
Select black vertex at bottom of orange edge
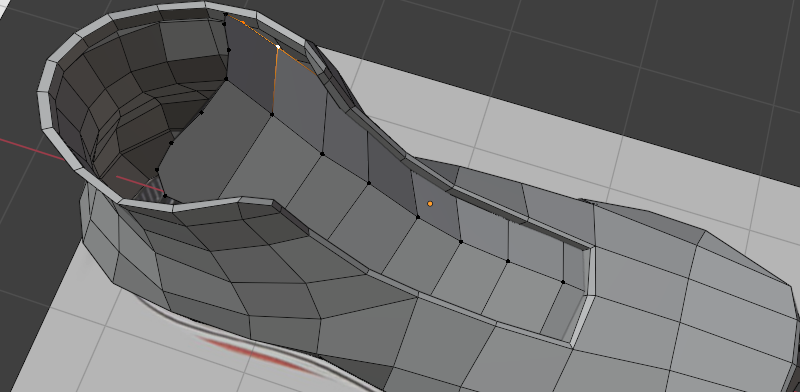tap(272, 114)
